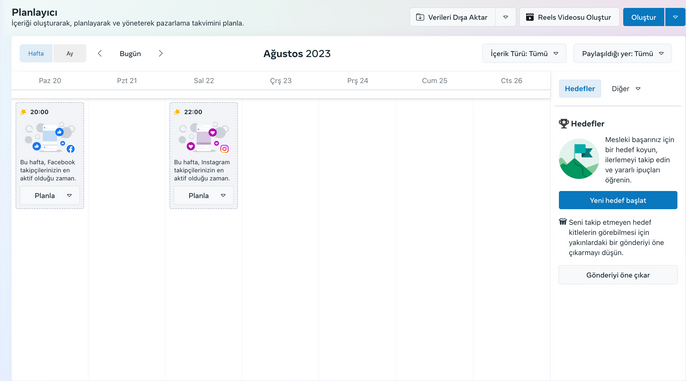Open the Diğer tab menu

tap(626, 89)
